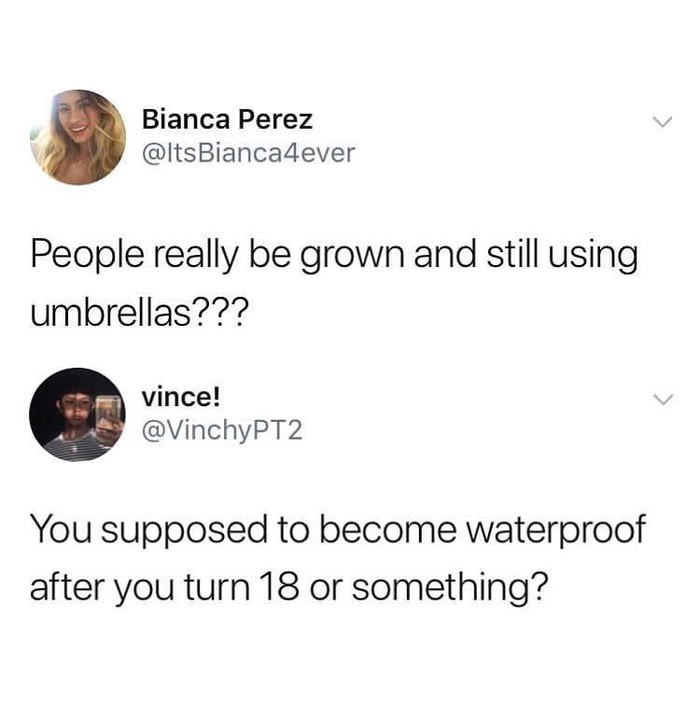Click the vince! display name
The image size is (700, 701).
(x=181, y=397)
